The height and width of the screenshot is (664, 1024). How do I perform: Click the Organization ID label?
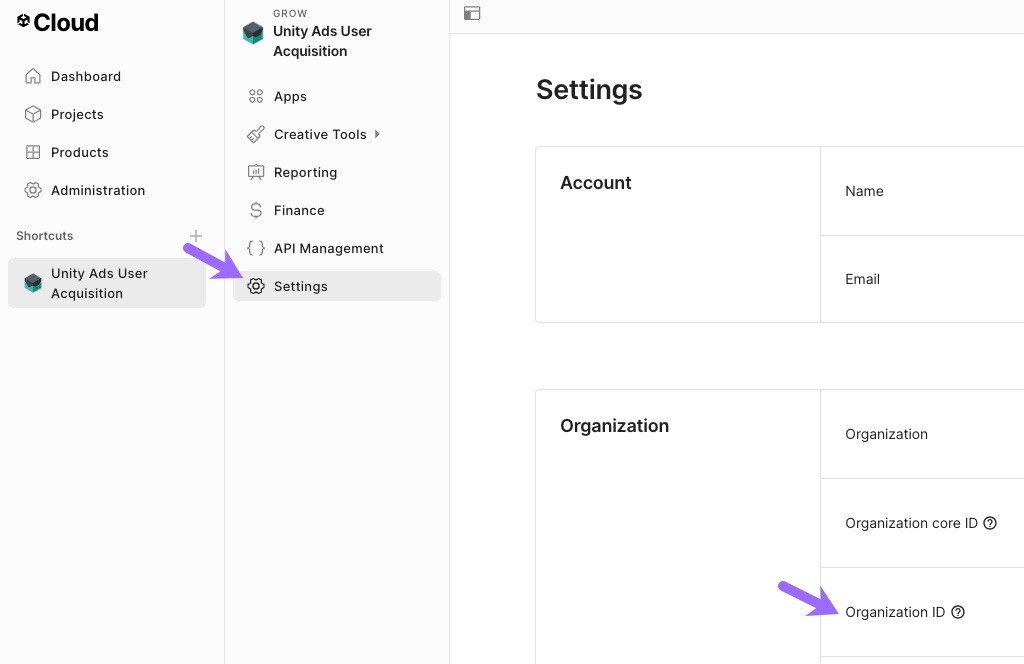pos(895,612)
